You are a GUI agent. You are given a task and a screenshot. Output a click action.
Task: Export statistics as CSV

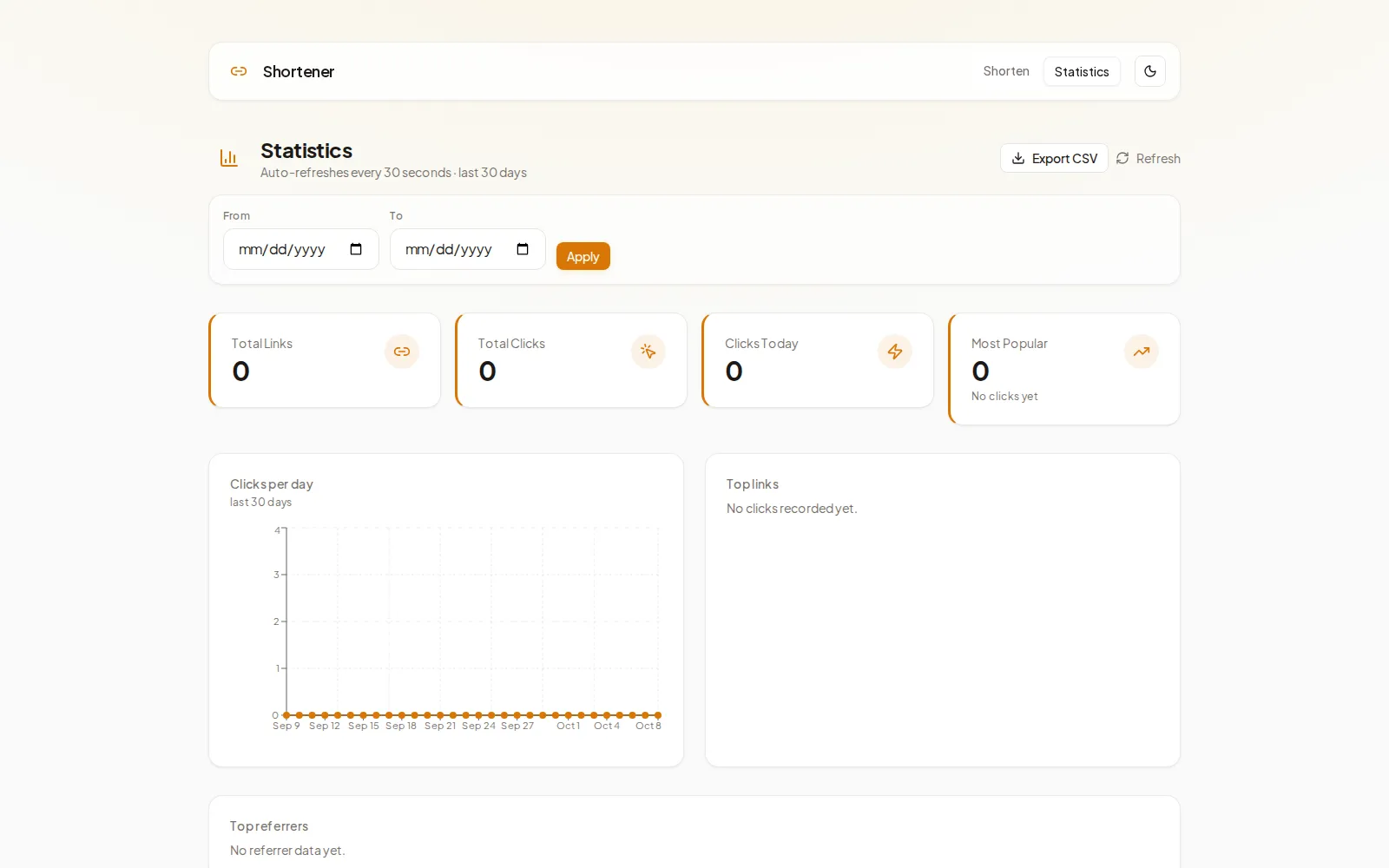1054,158
